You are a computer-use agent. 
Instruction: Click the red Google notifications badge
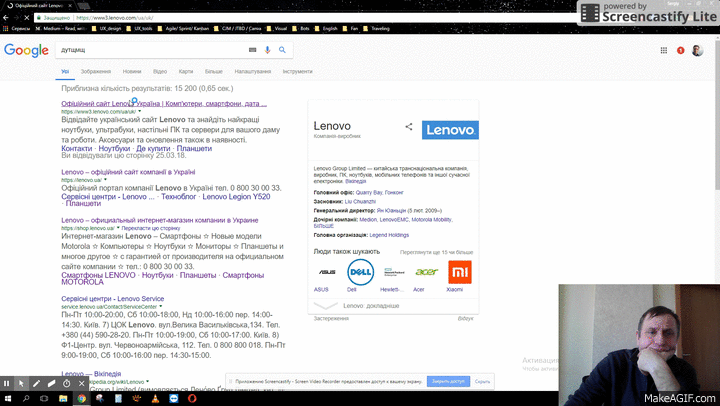pos(681,50)
